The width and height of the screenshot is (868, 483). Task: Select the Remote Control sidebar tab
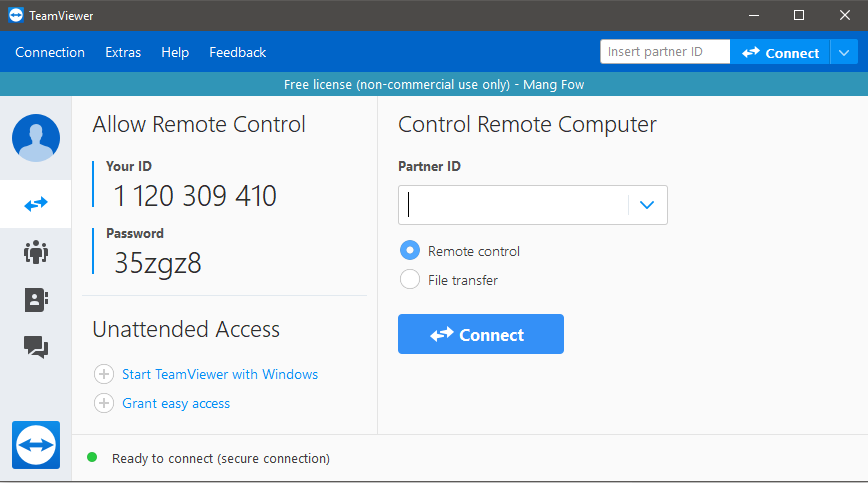[36, 204]
